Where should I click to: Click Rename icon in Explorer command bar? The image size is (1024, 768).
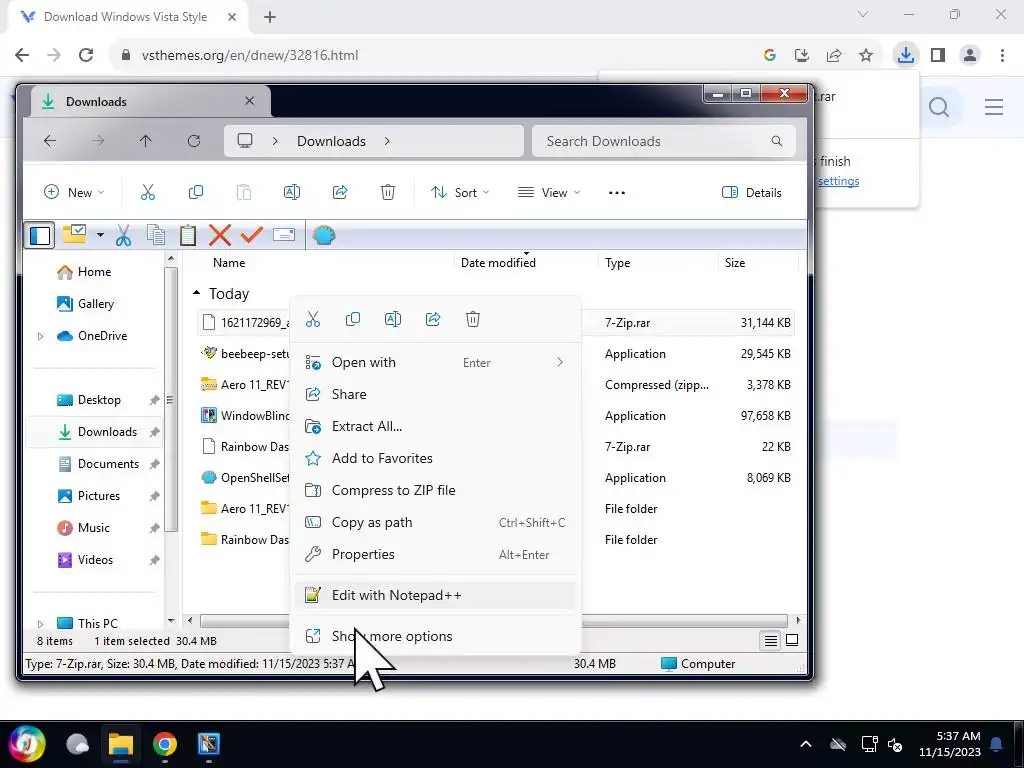[292, 193]
